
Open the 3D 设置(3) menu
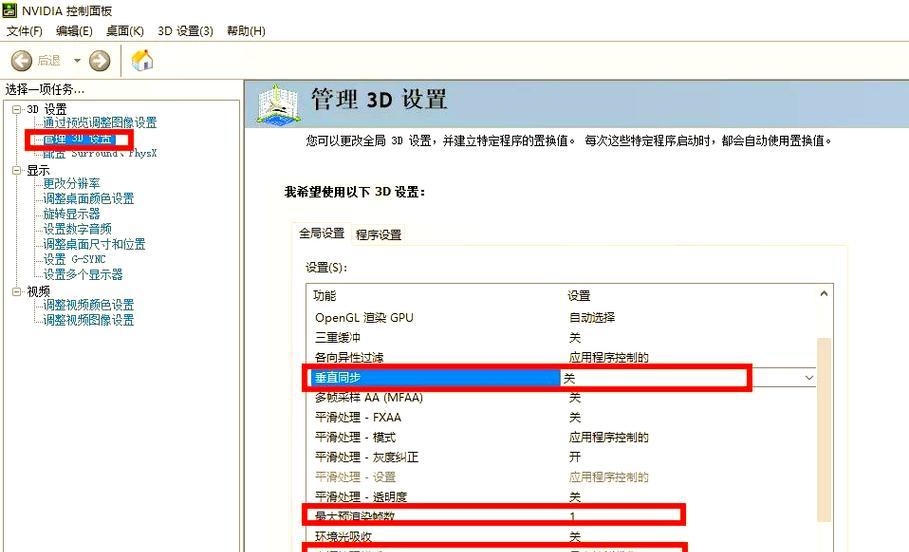[x=186, y=31]
